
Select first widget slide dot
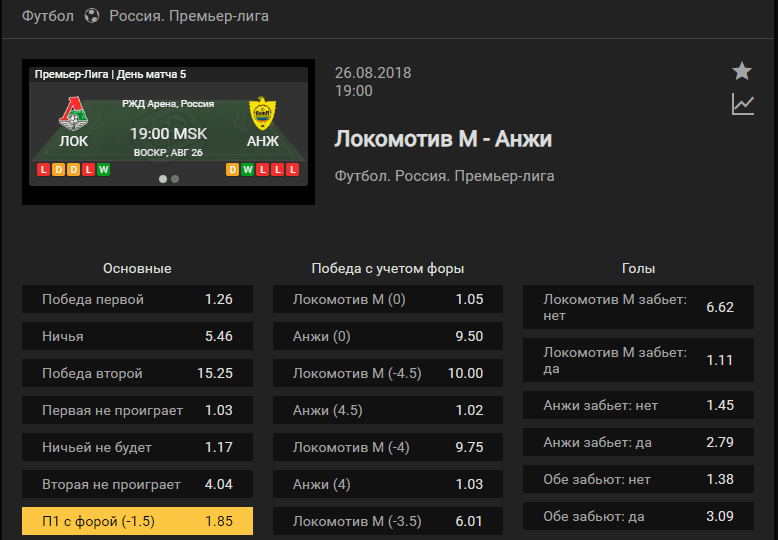tap(163, 179)
